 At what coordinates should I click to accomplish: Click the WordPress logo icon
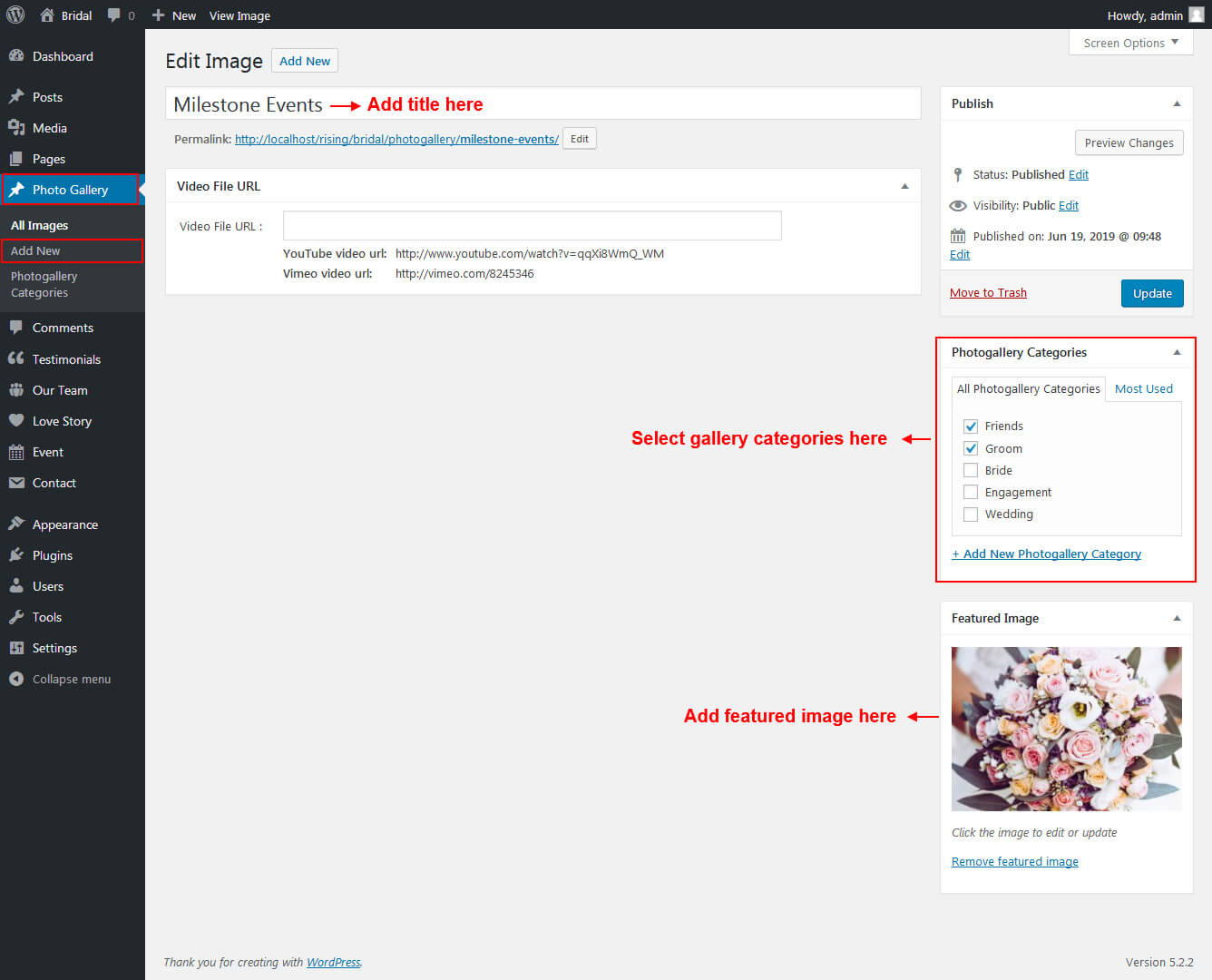coord(15,15)
